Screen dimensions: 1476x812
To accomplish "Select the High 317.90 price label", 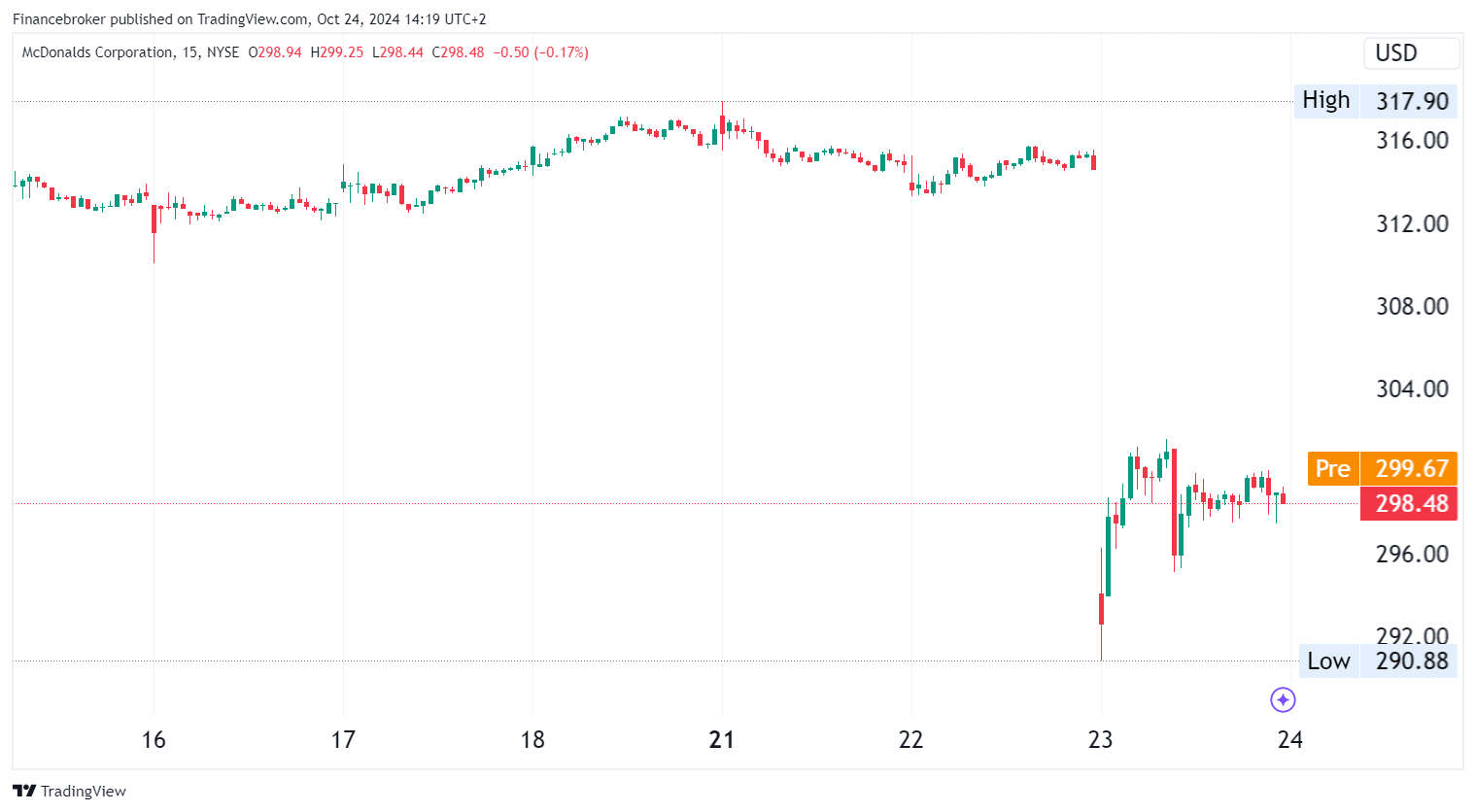I will click(1375, 101).
